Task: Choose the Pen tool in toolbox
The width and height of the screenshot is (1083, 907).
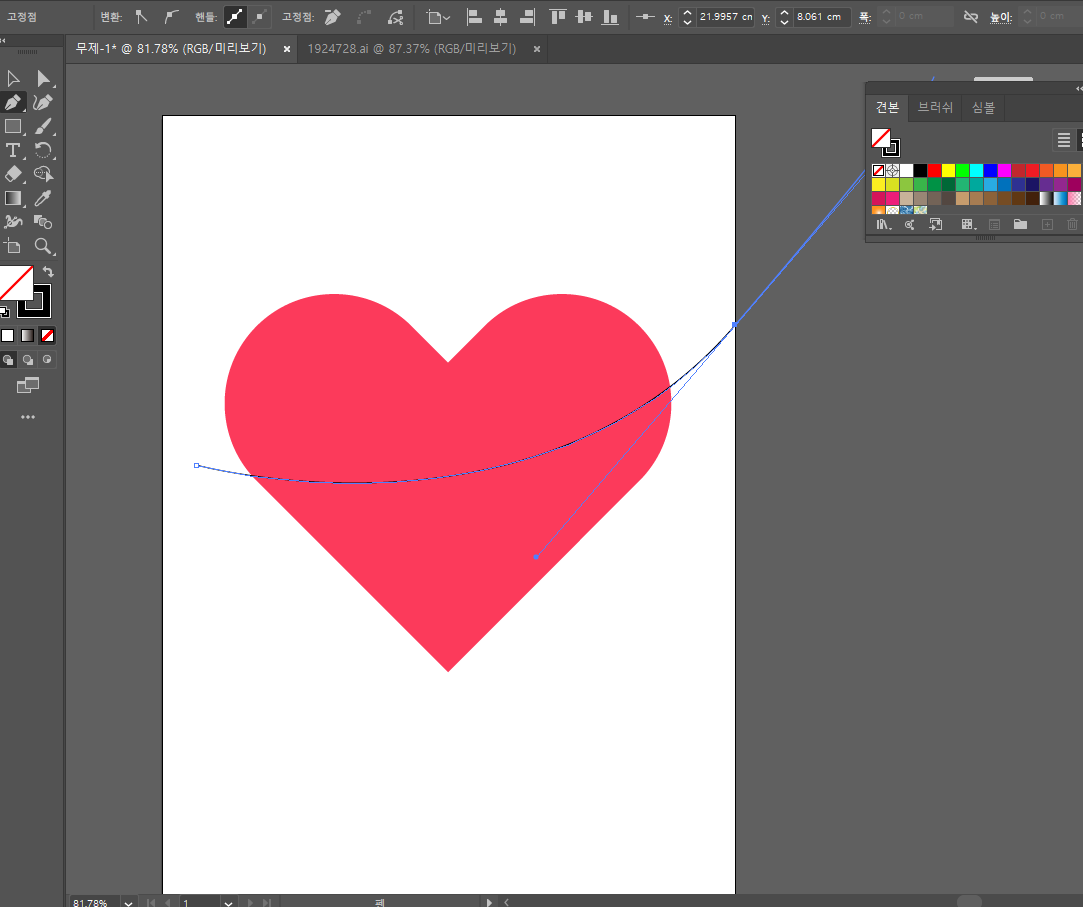Action: [x=13, y=102]
